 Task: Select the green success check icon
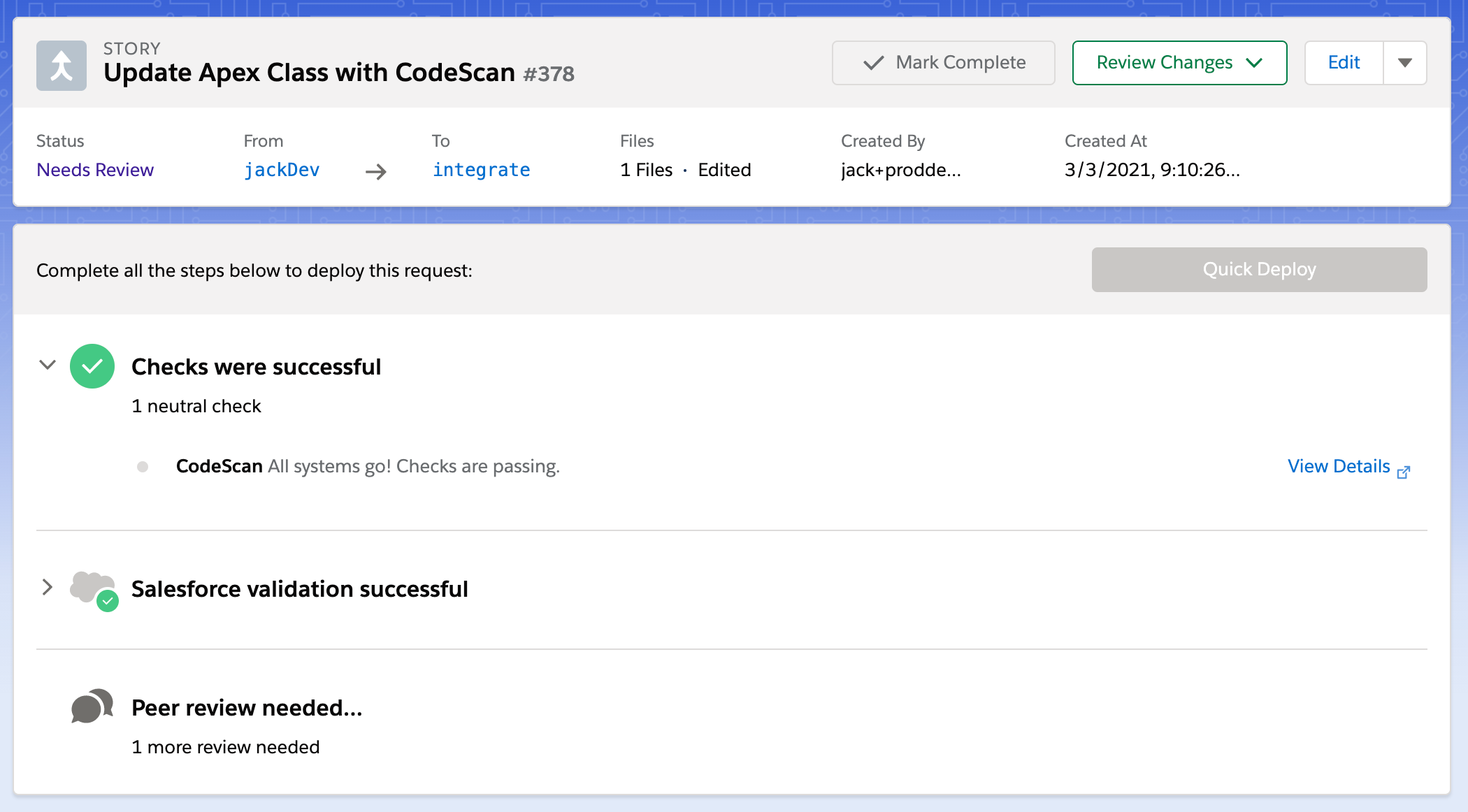tap(92, 365)
